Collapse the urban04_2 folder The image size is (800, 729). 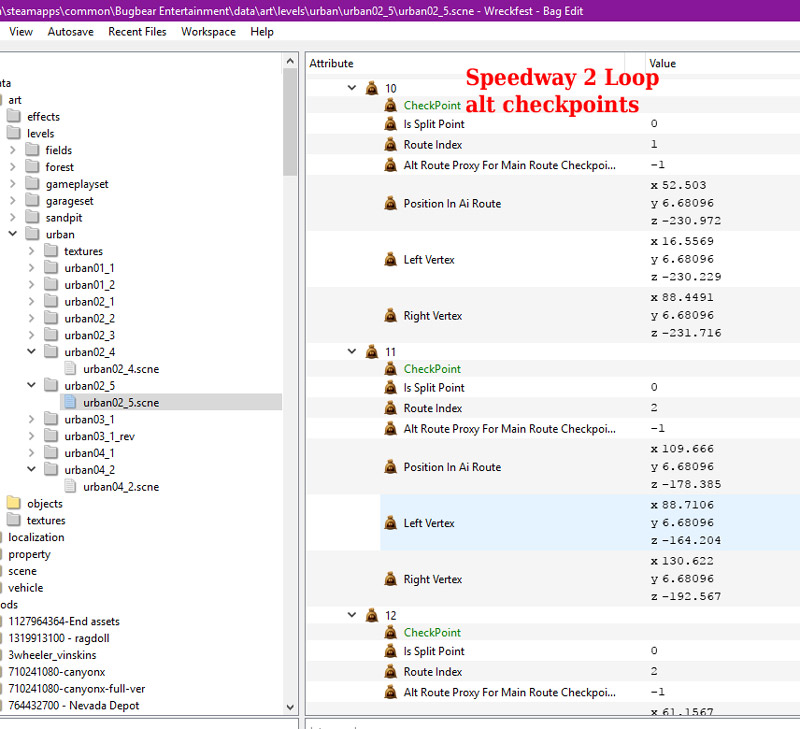[x=32, y=469]
